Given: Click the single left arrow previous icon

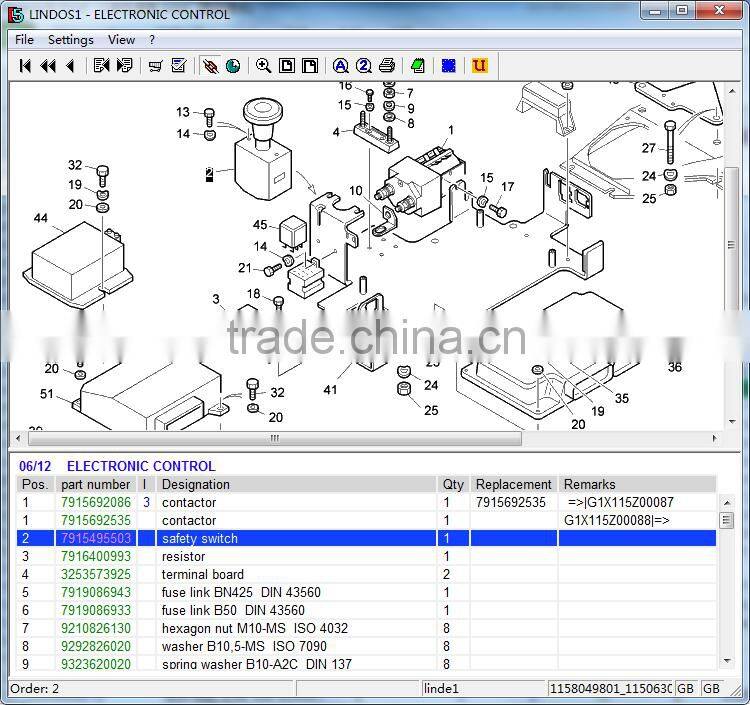Looking at the screenshot, I should 70,66.
